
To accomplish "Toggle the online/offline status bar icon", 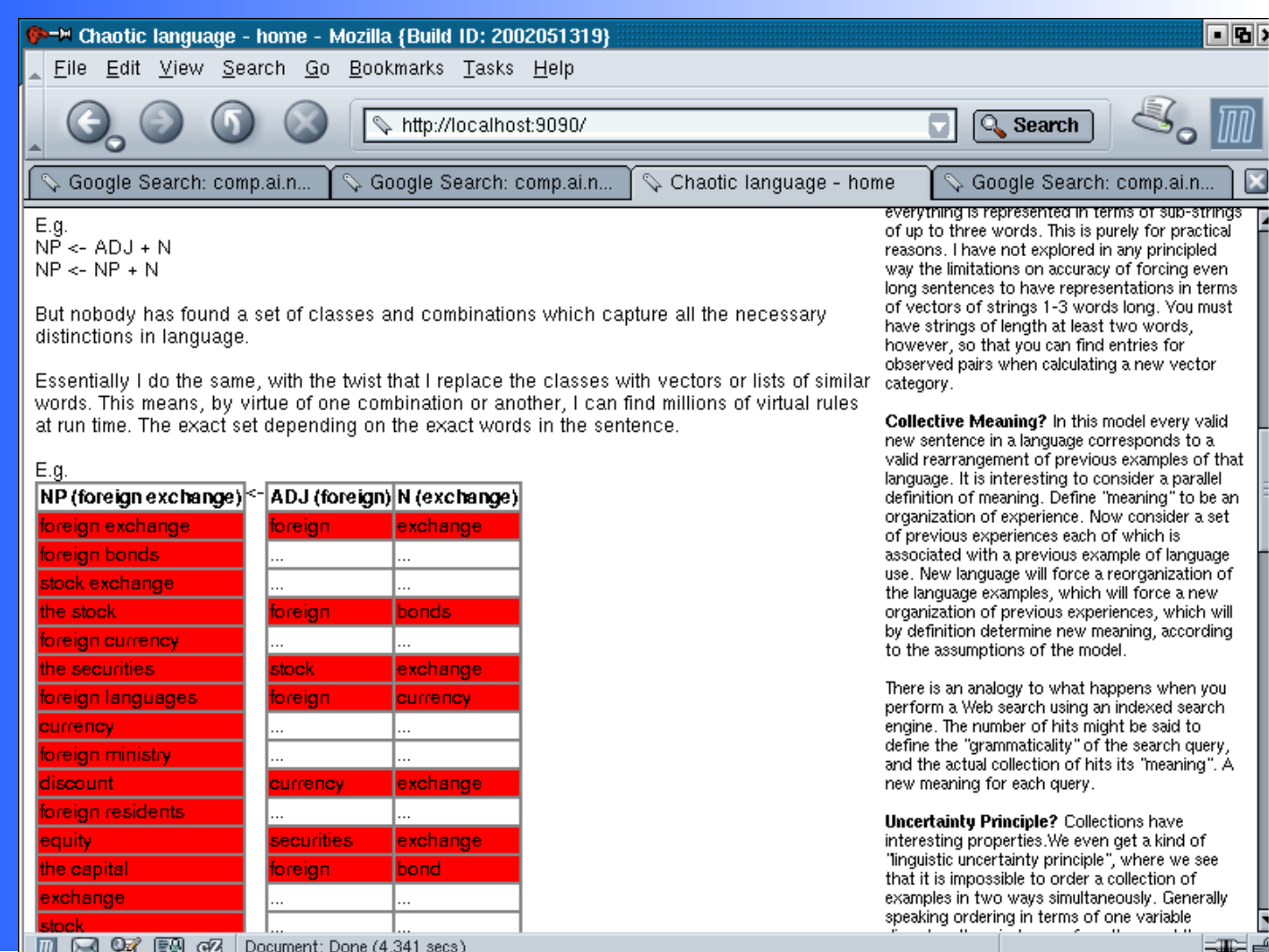I will coord(1224,945).
